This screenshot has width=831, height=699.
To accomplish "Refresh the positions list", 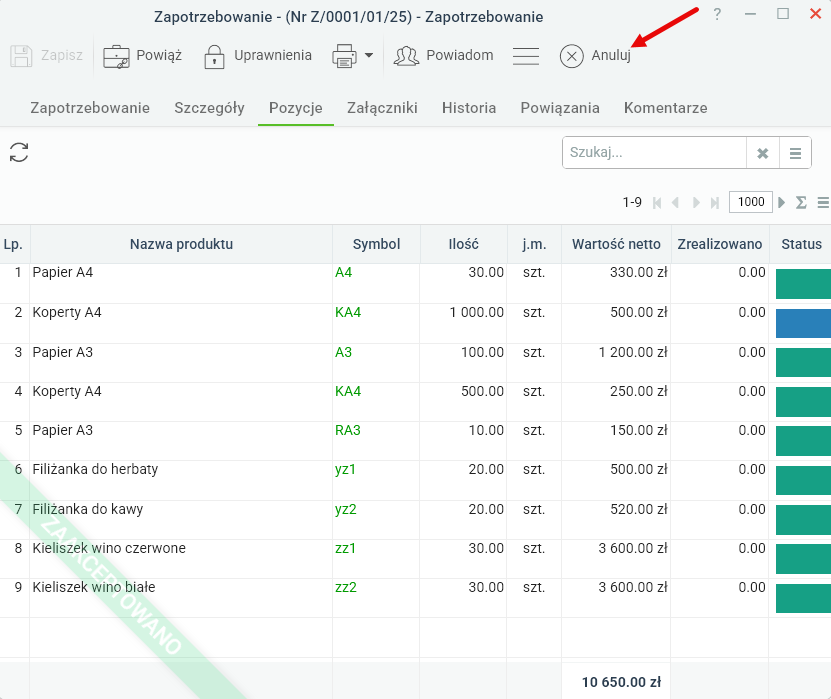I will 19,152.
